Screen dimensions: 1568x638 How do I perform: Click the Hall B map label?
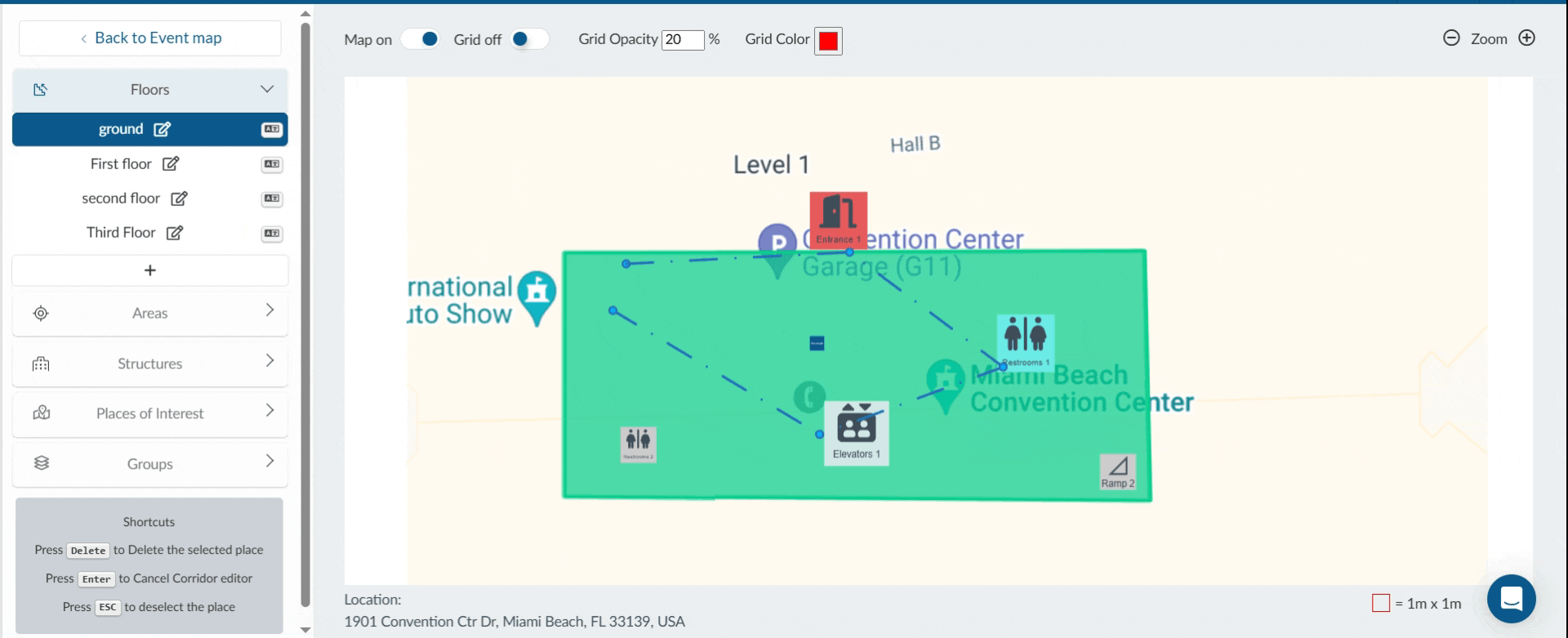click(915, 145)
